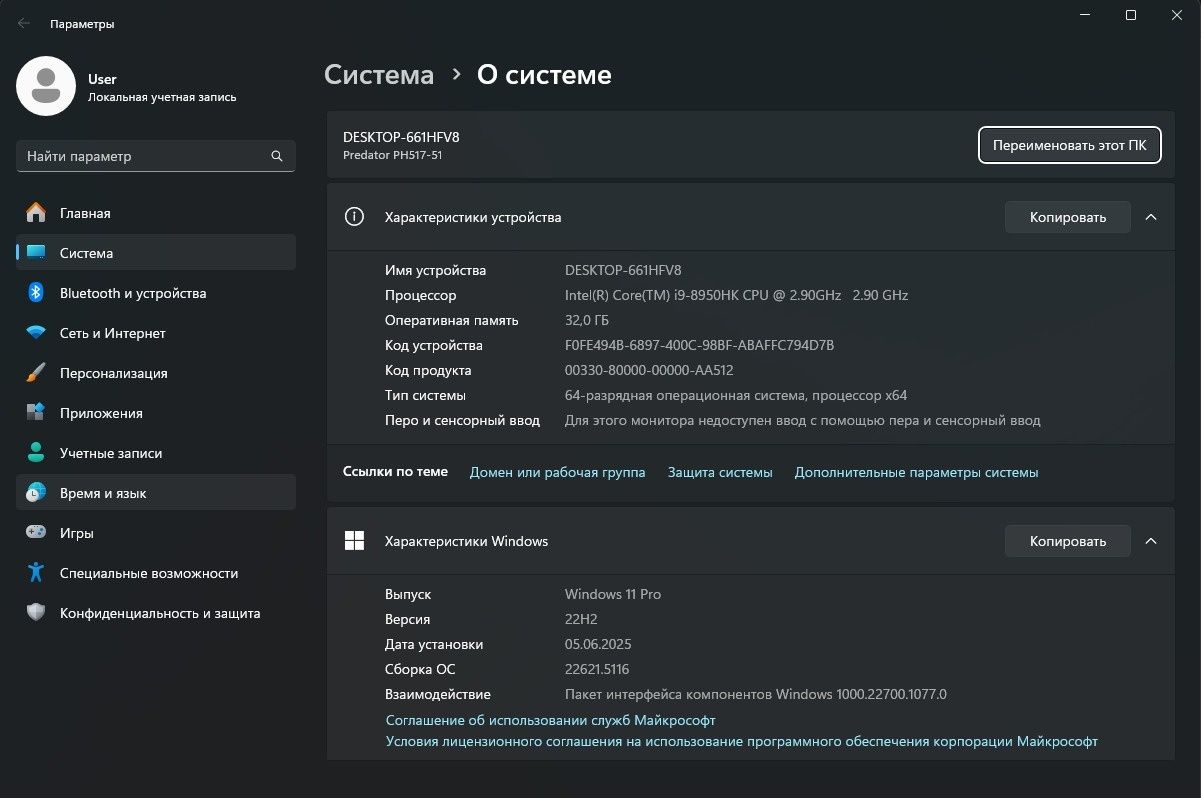The width and height of the screenshot is (1201, 798).
Task: Click the OS build 22621.5116 value
Action: pyautogui.click(x=597, y=669)
